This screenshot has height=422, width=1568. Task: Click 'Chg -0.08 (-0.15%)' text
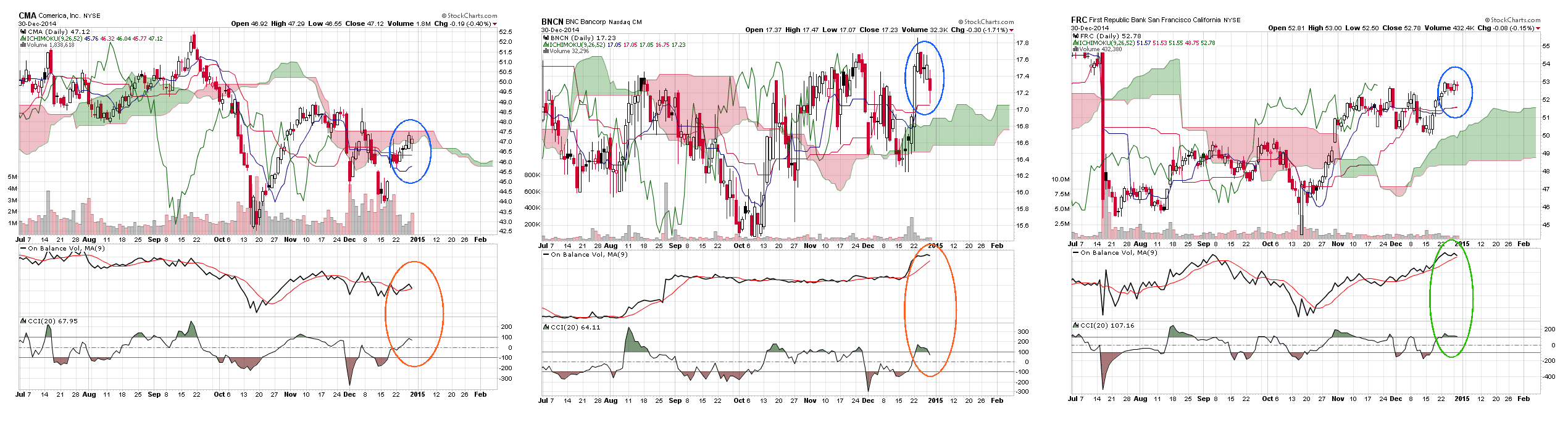coord(1506,28)
